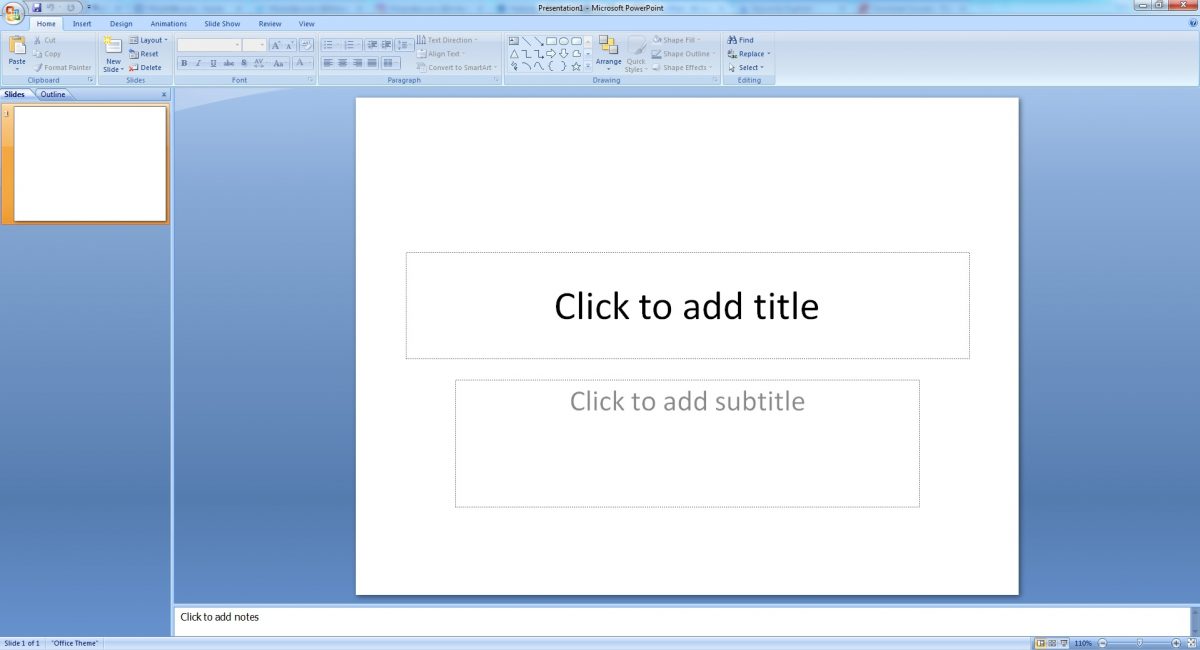Viewport: 1200px width, 650px height.
Task: Switch to the Insert ribbon tab
Action: tap(81, 23)
